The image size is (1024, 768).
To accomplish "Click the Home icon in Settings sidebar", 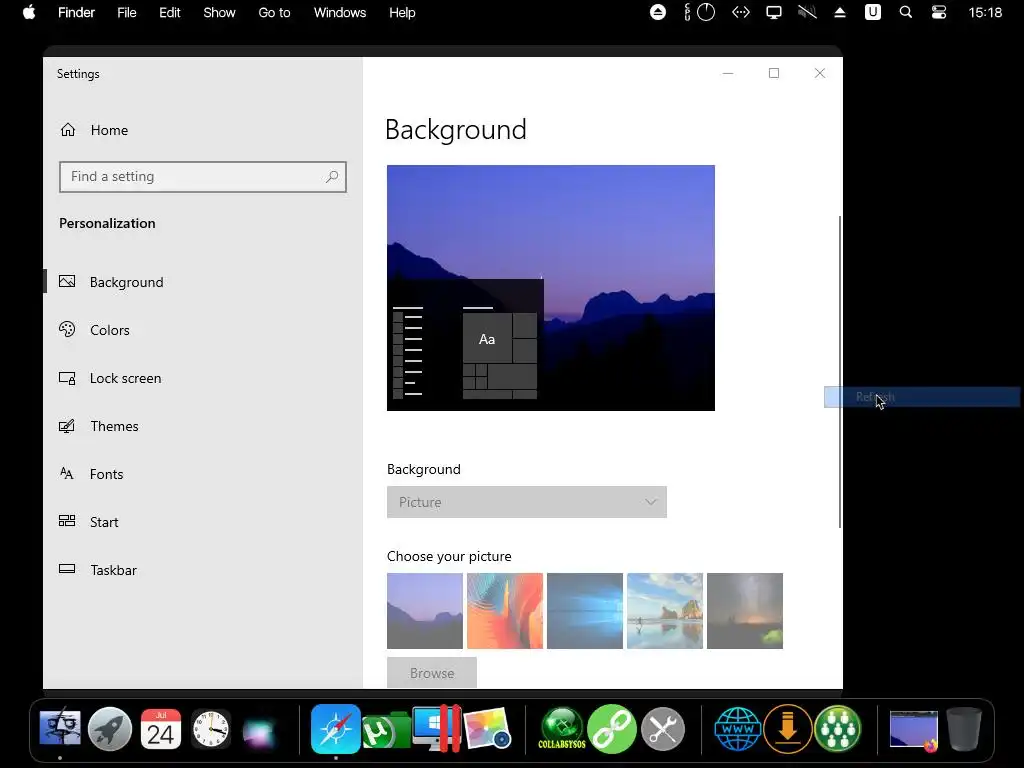I will (x=68, y=130).
